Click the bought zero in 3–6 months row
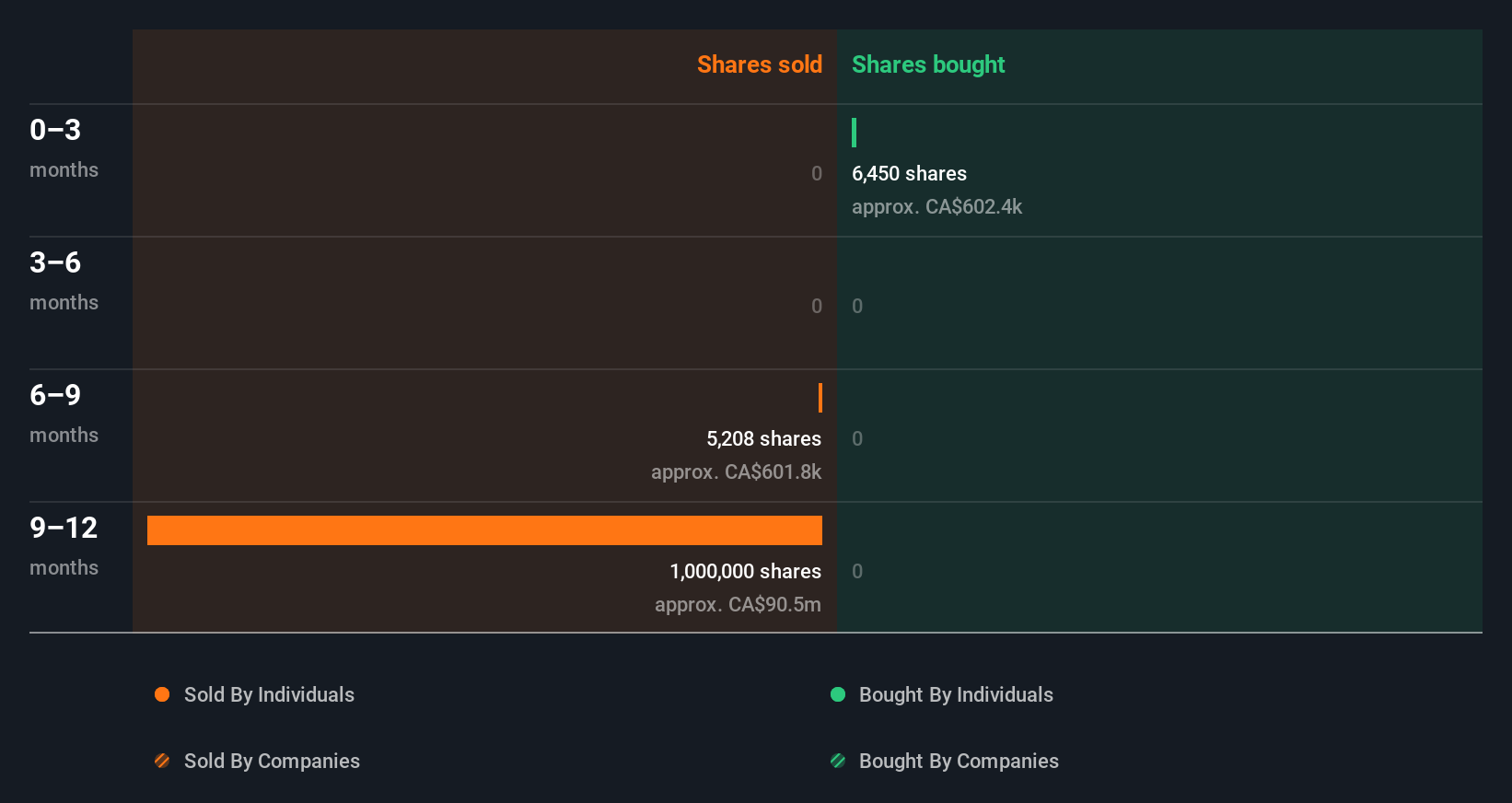1512x803 pixels. click(x=857, y=306)
